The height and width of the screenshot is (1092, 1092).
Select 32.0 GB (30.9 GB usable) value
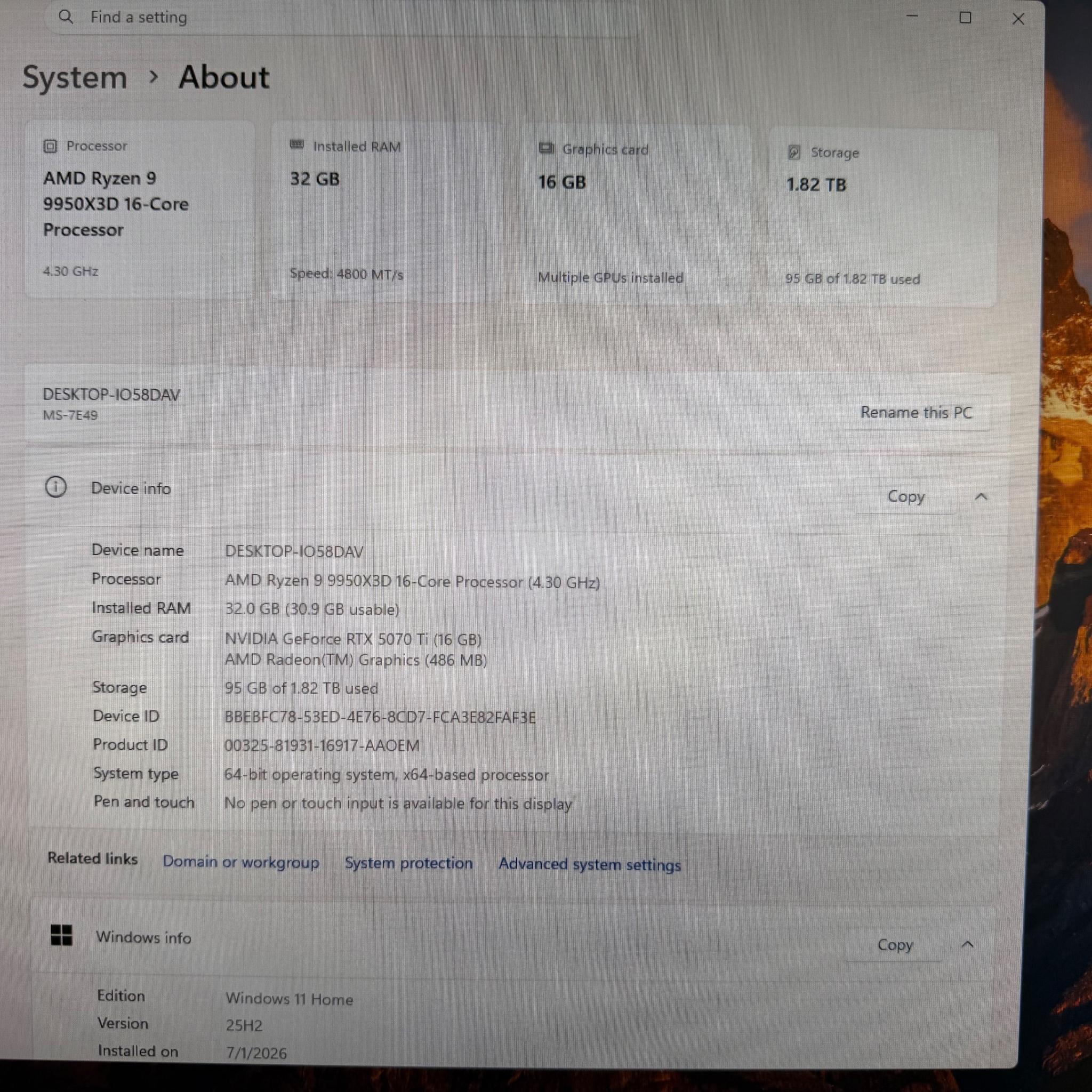312,609
